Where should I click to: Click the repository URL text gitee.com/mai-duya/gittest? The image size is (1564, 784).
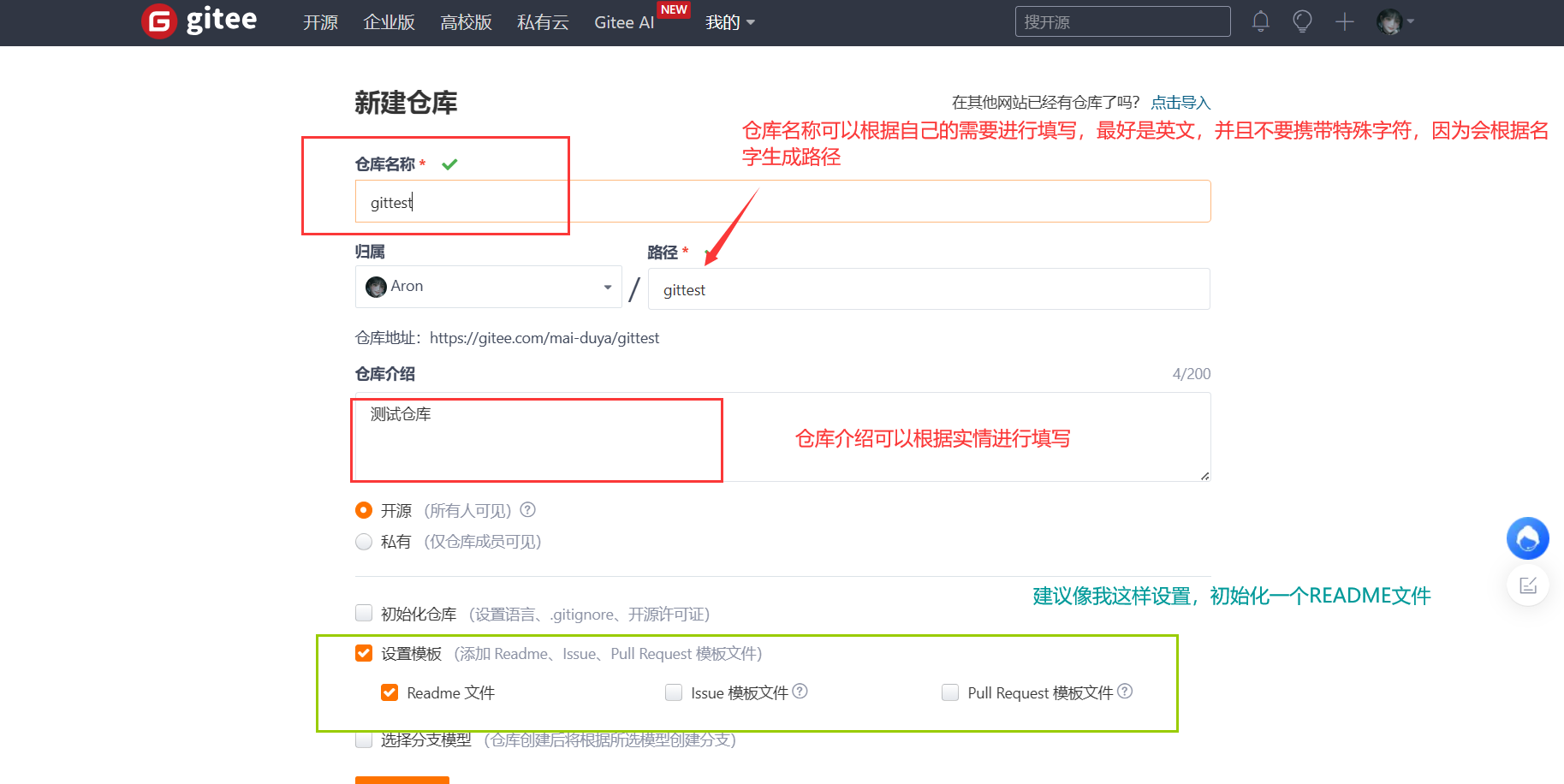tap(544, 338)
